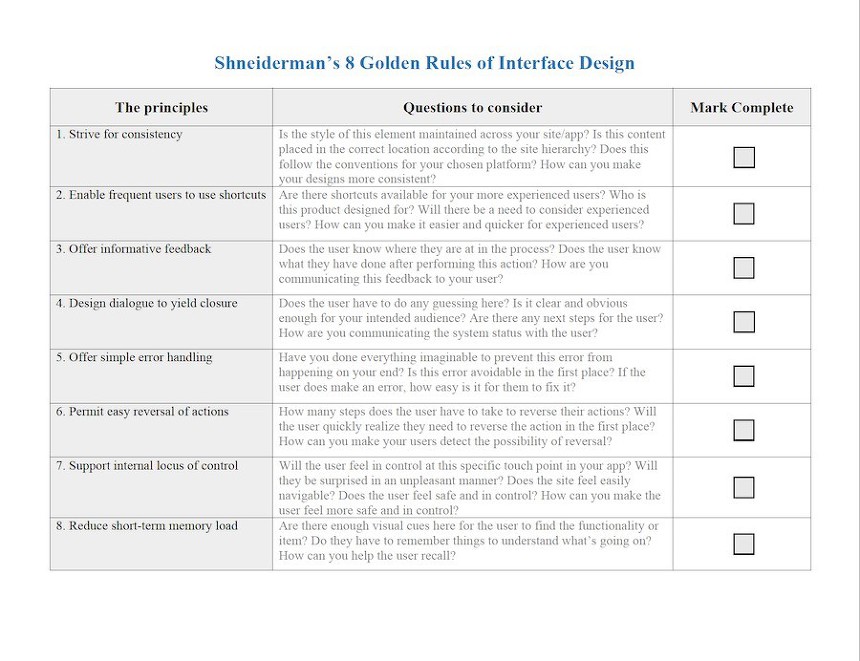
Task: Select 6. Permit easy reversal of actions
Action: pyautogui.click(x=142, y=412)
